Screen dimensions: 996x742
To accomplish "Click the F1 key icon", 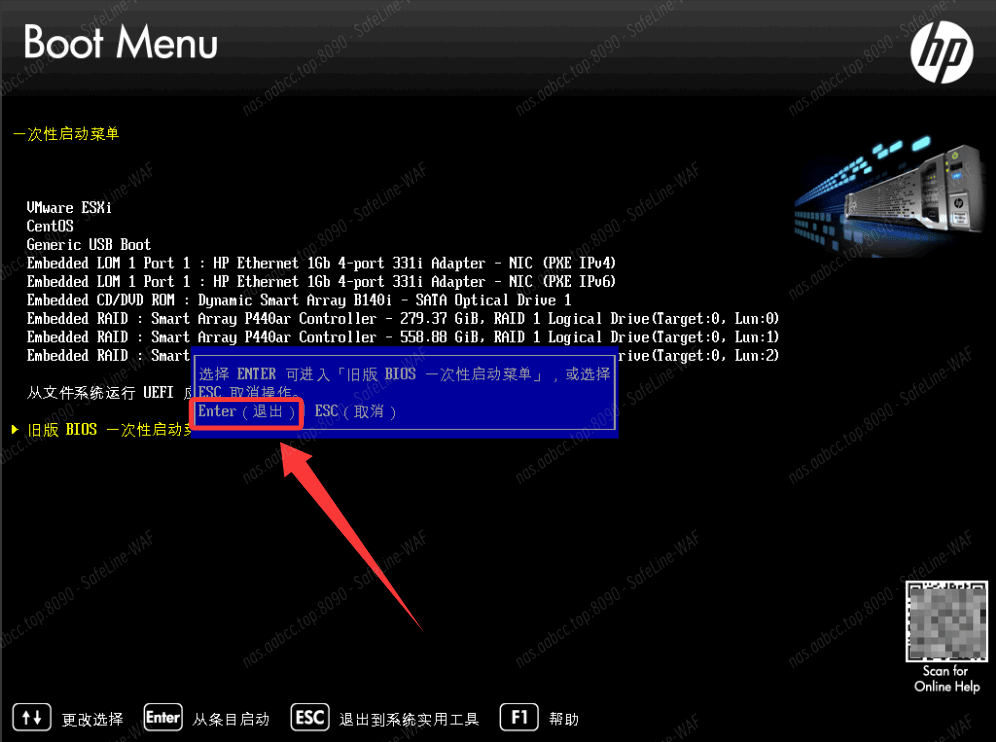I will (520, 718).
